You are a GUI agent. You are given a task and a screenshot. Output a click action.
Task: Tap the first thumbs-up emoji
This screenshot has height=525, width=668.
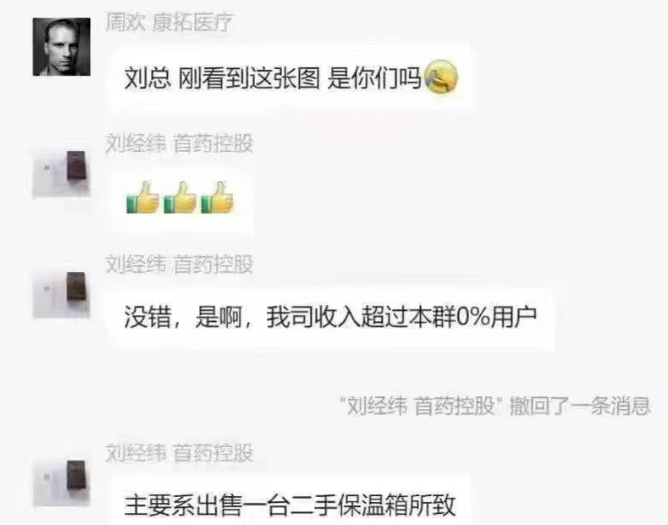tap(143, 198)
